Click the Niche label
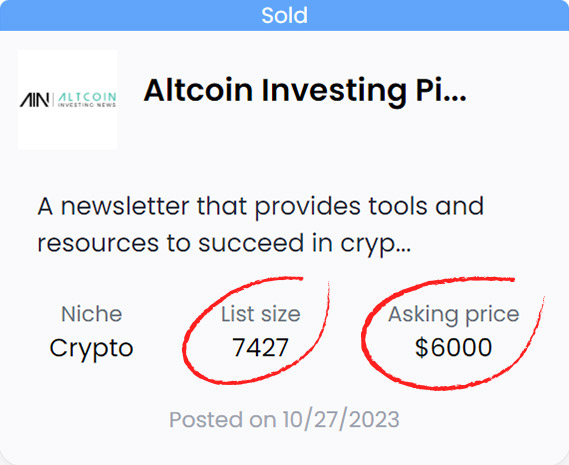Image resolution: width=569 pixels, height=465 pixels. 91,314
